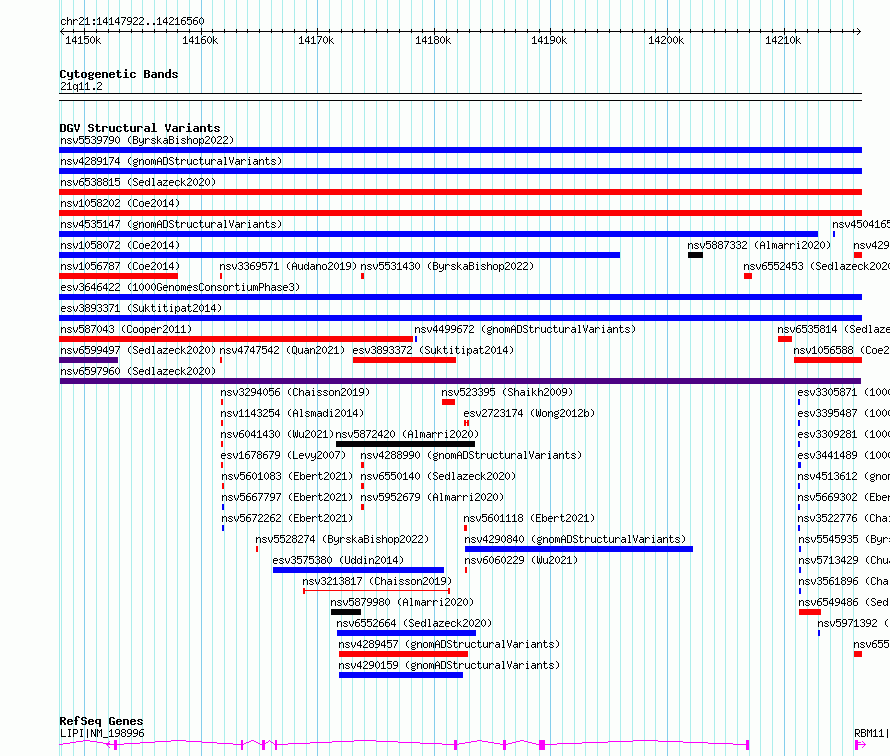Viewport: 890px width, 756px height.
Task: Click the 14150k ruler position
Action: (x=83, y=40)
